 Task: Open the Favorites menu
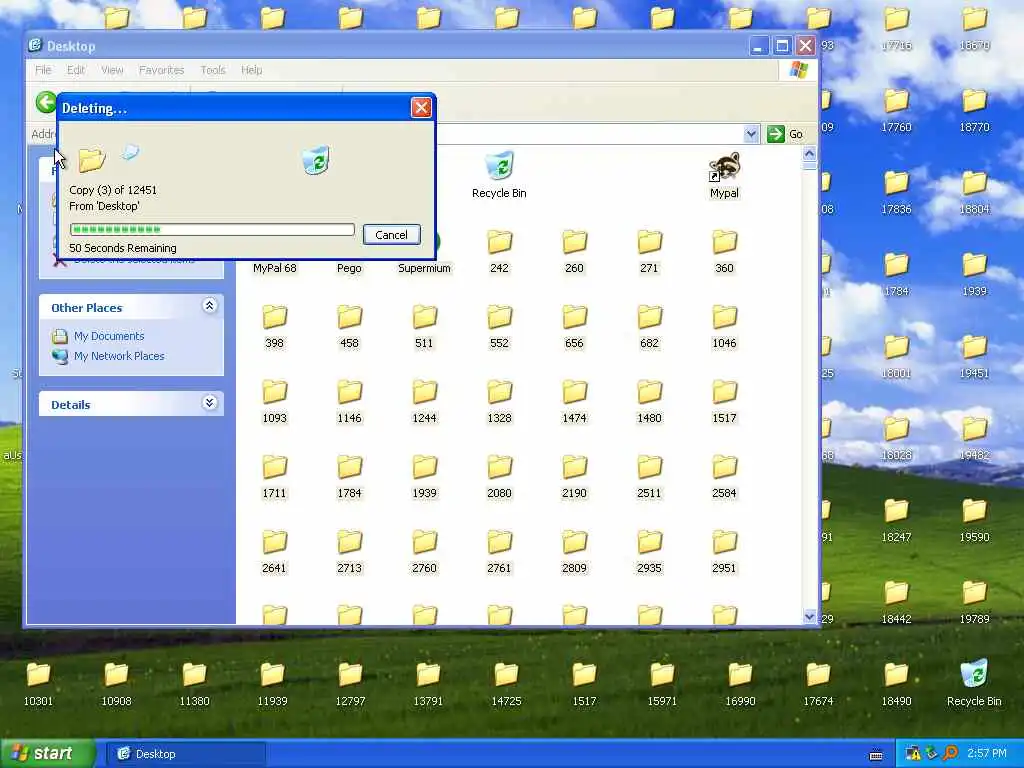[x=161, y=70]
